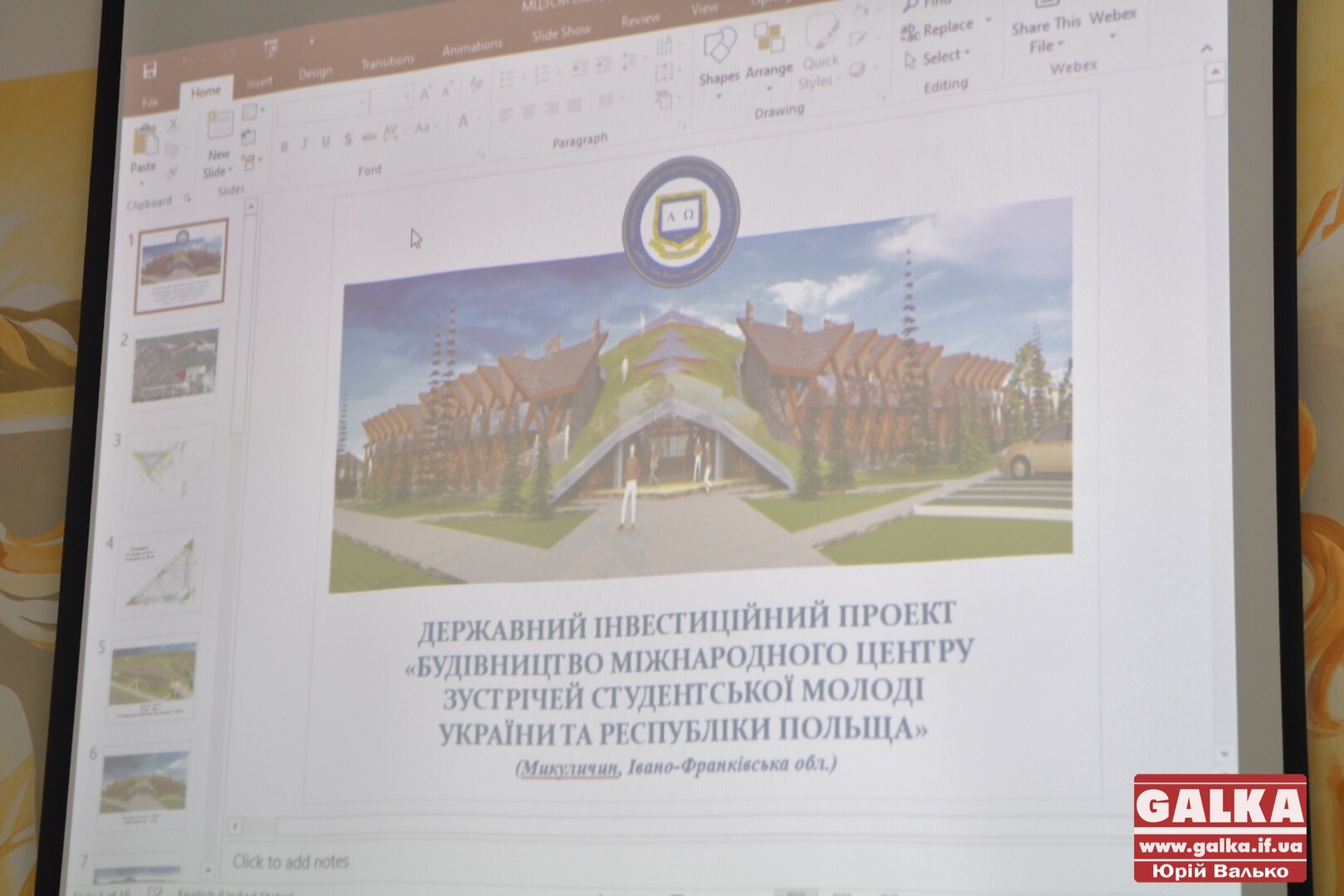
Task: Click Increase List Level icon
Action: click(x=603, y=65)
